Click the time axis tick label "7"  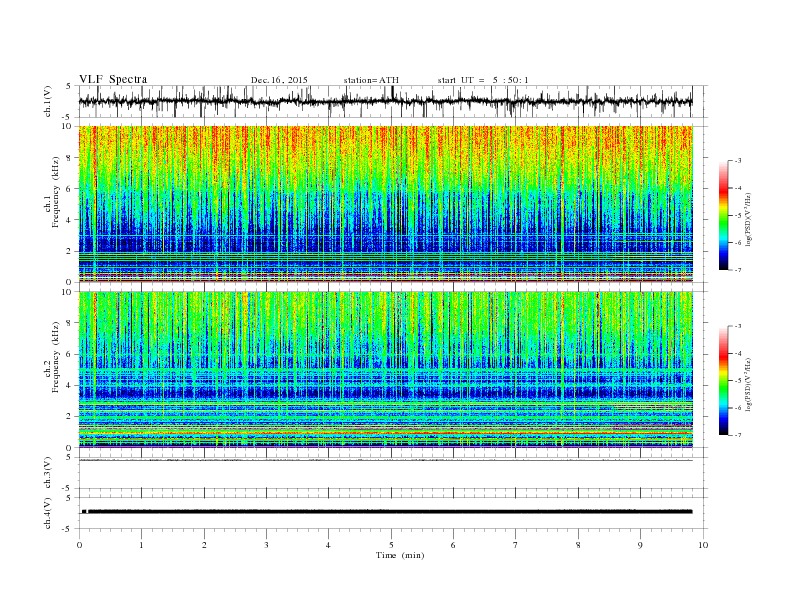(516, 545)
